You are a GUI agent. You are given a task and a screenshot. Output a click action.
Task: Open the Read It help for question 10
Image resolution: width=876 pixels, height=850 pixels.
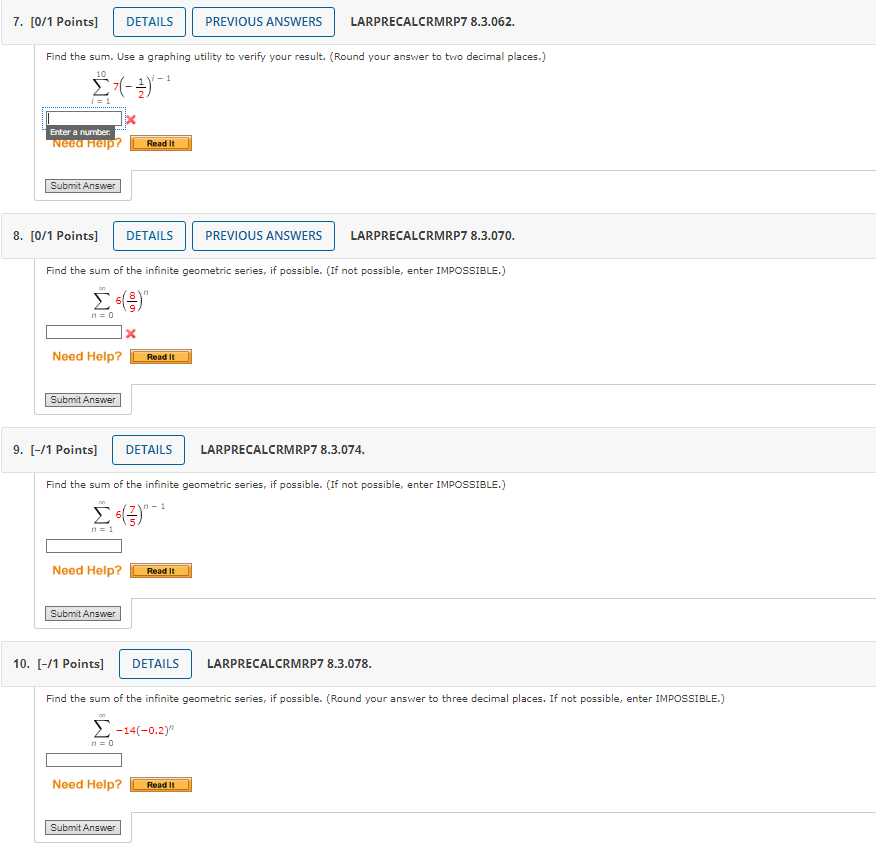pyautogui.click(x=160, y=784)
